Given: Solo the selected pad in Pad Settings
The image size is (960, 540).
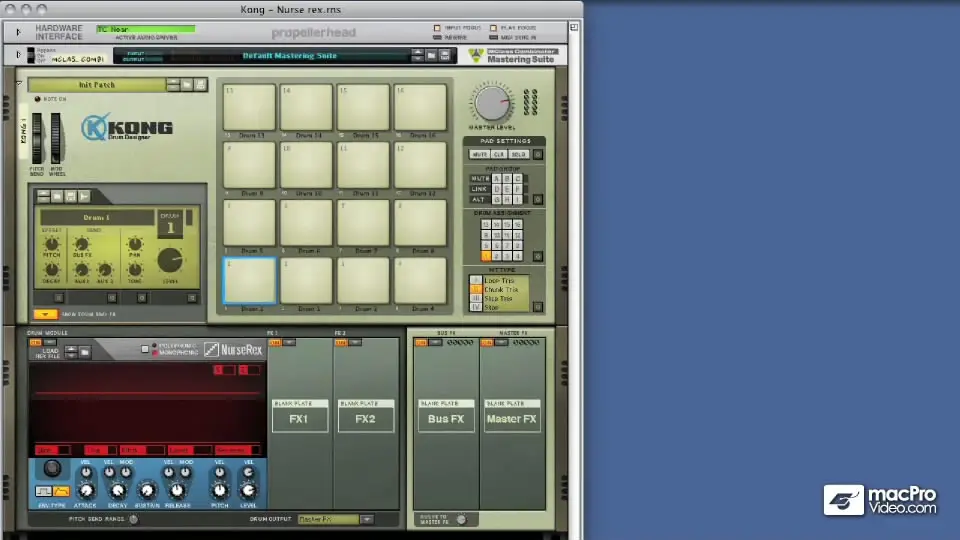Looking at the screenshot, I should coord(518,154).
